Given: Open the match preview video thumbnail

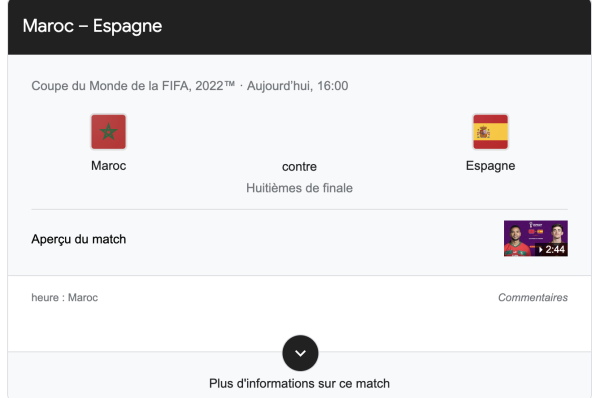Looking at the screenshot, I should click(x=536, y=238).
